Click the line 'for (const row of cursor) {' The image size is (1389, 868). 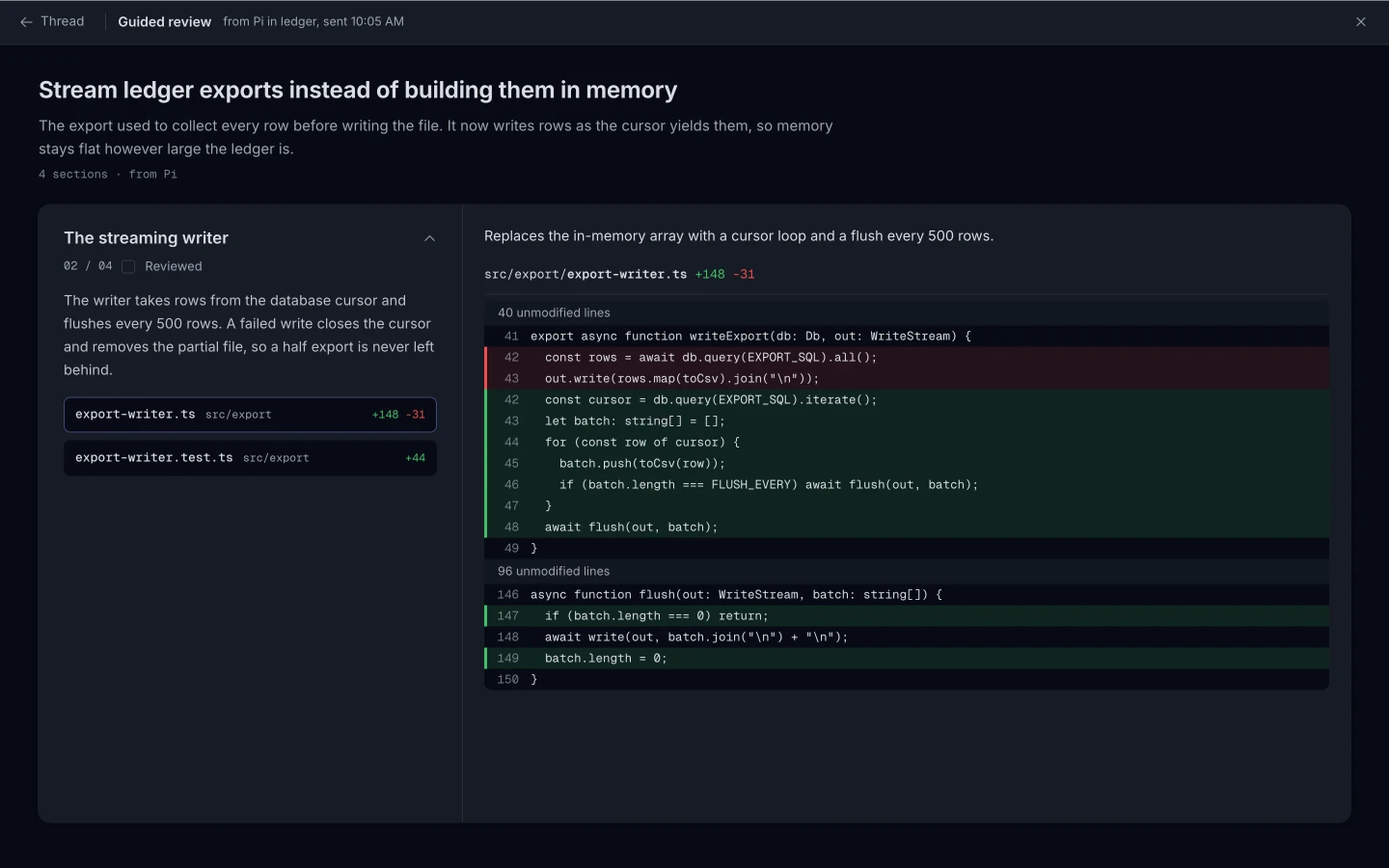point(907,442)
